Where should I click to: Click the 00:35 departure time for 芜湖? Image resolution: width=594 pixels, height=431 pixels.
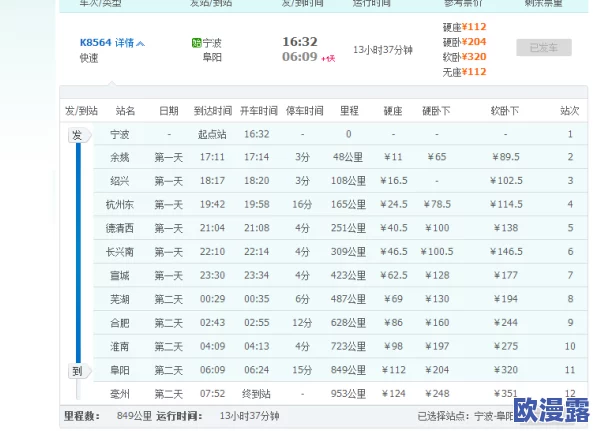256,299
